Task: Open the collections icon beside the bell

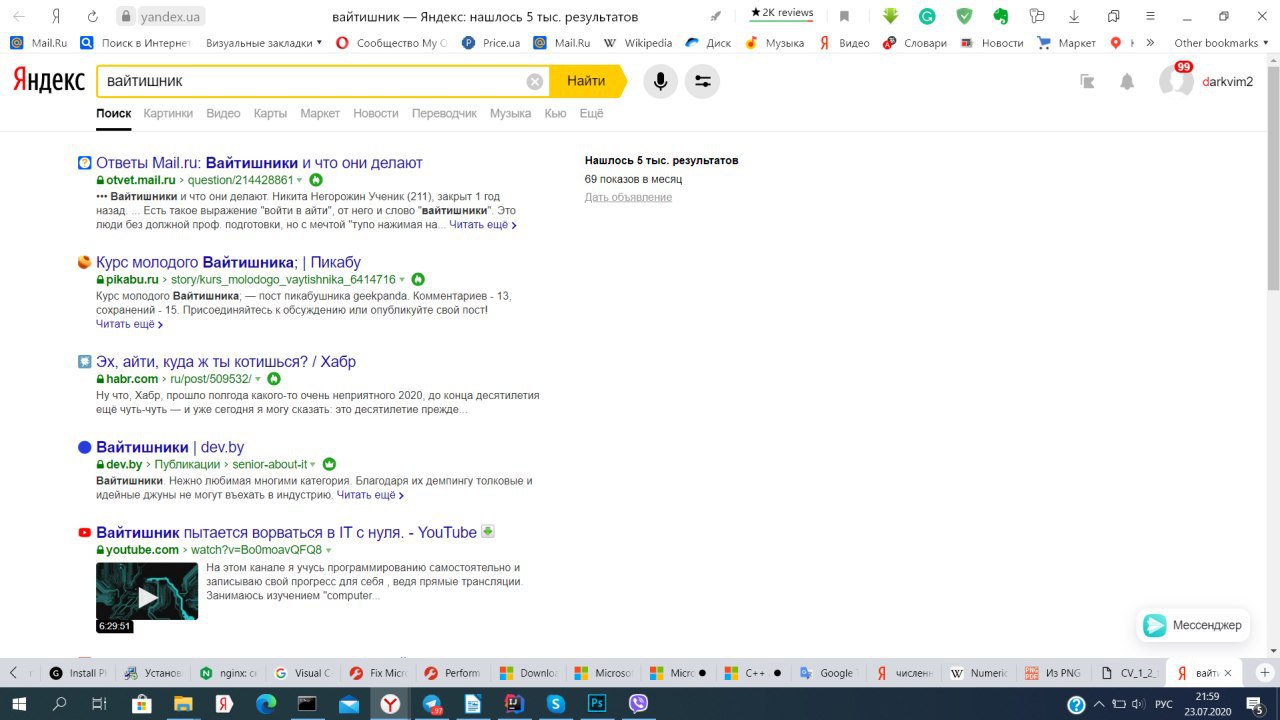Action: point(1088,82)
